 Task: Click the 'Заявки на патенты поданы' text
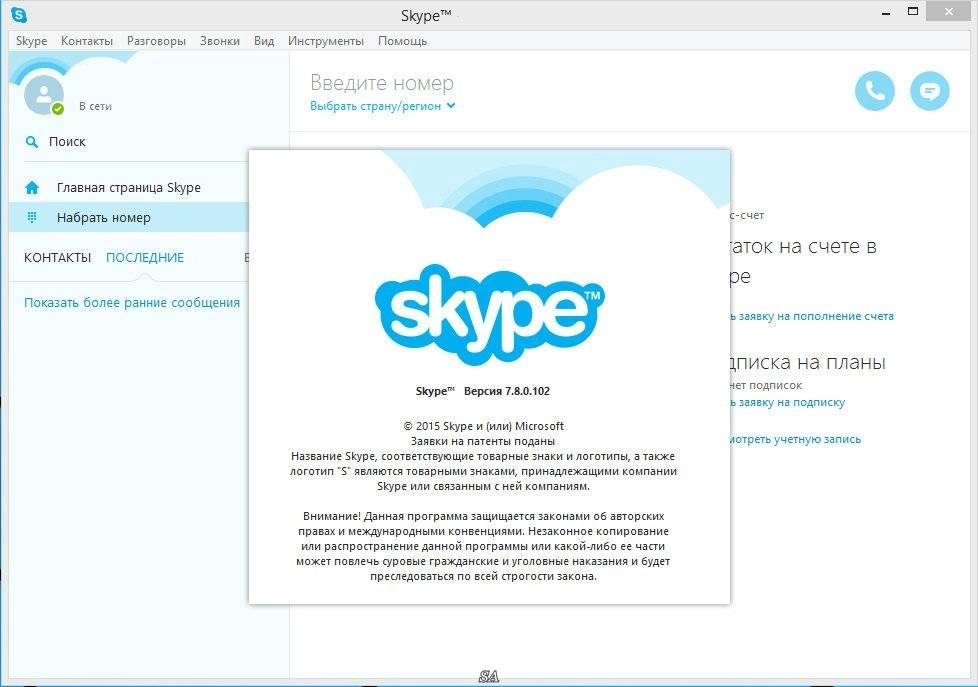(x=483, y=441)
